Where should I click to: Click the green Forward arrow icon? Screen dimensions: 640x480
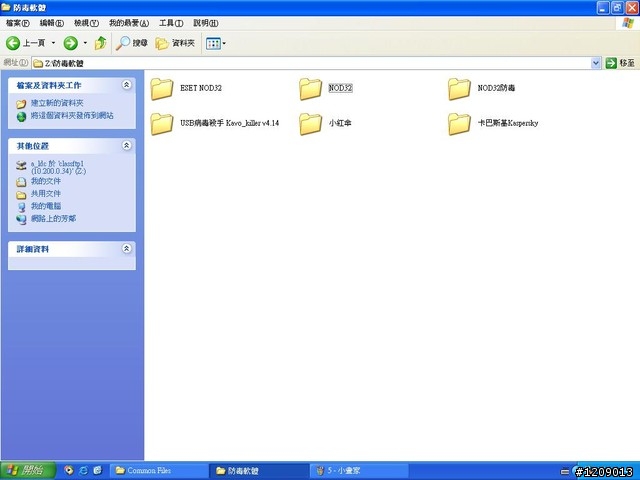[71, 43]
